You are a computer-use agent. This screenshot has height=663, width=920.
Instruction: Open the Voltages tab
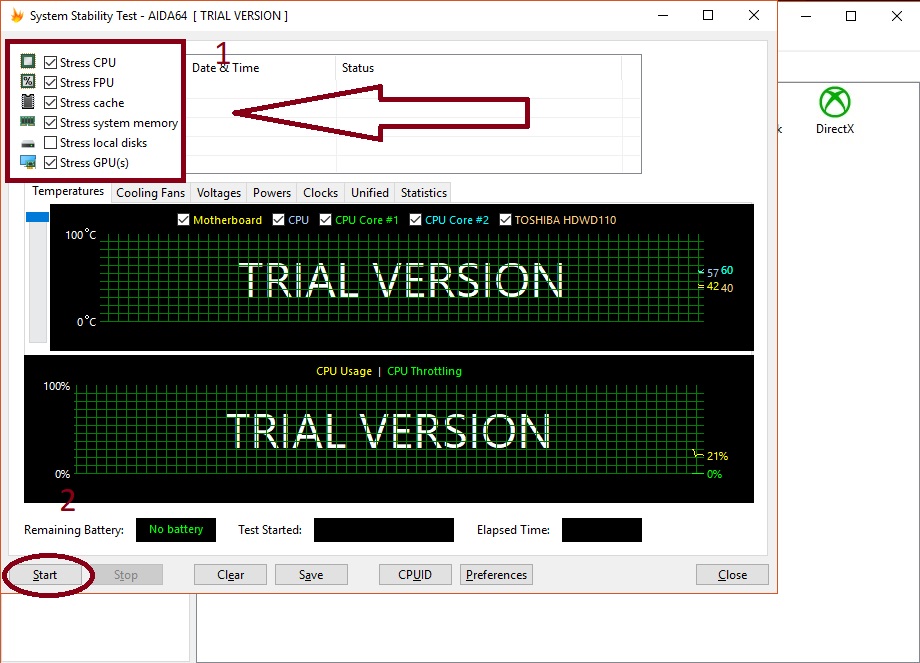pos(218,193)
